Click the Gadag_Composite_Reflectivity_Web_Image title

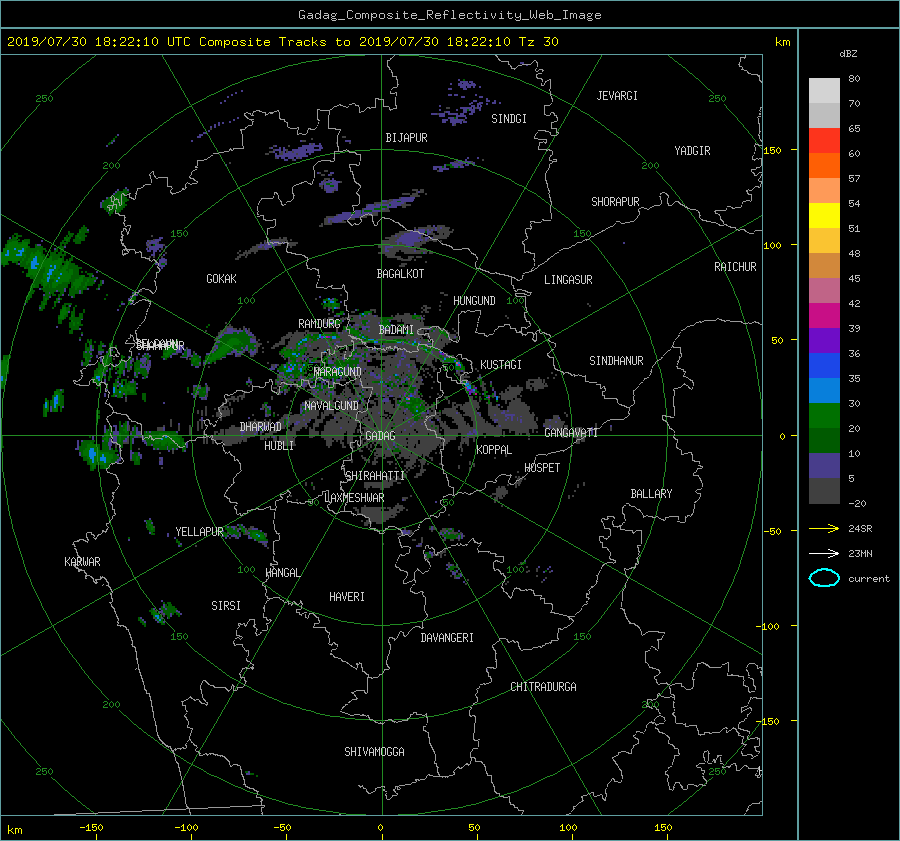click(449, 15)
